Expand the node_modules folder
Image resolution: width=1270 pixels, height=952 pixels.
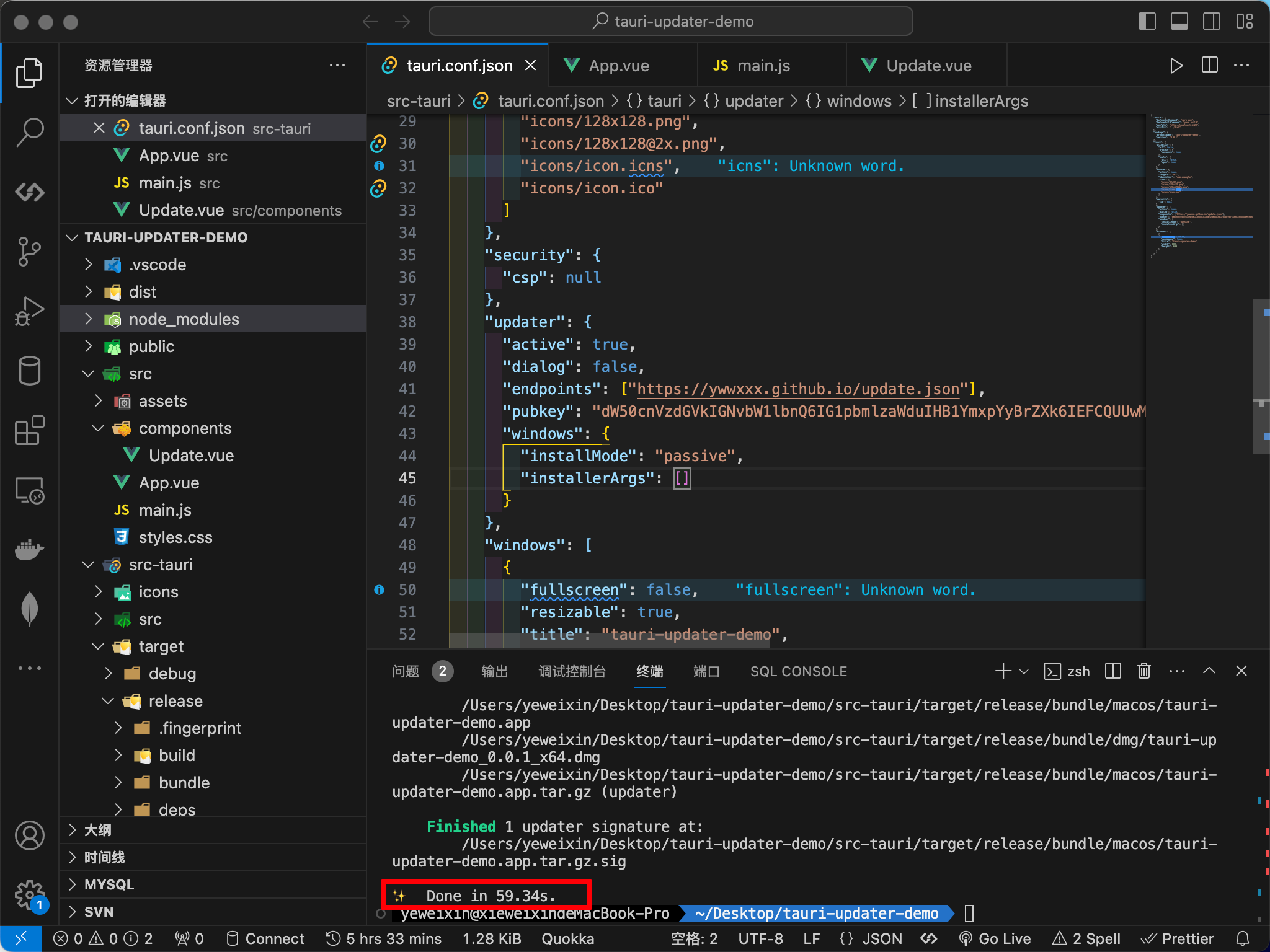[212, 319]
